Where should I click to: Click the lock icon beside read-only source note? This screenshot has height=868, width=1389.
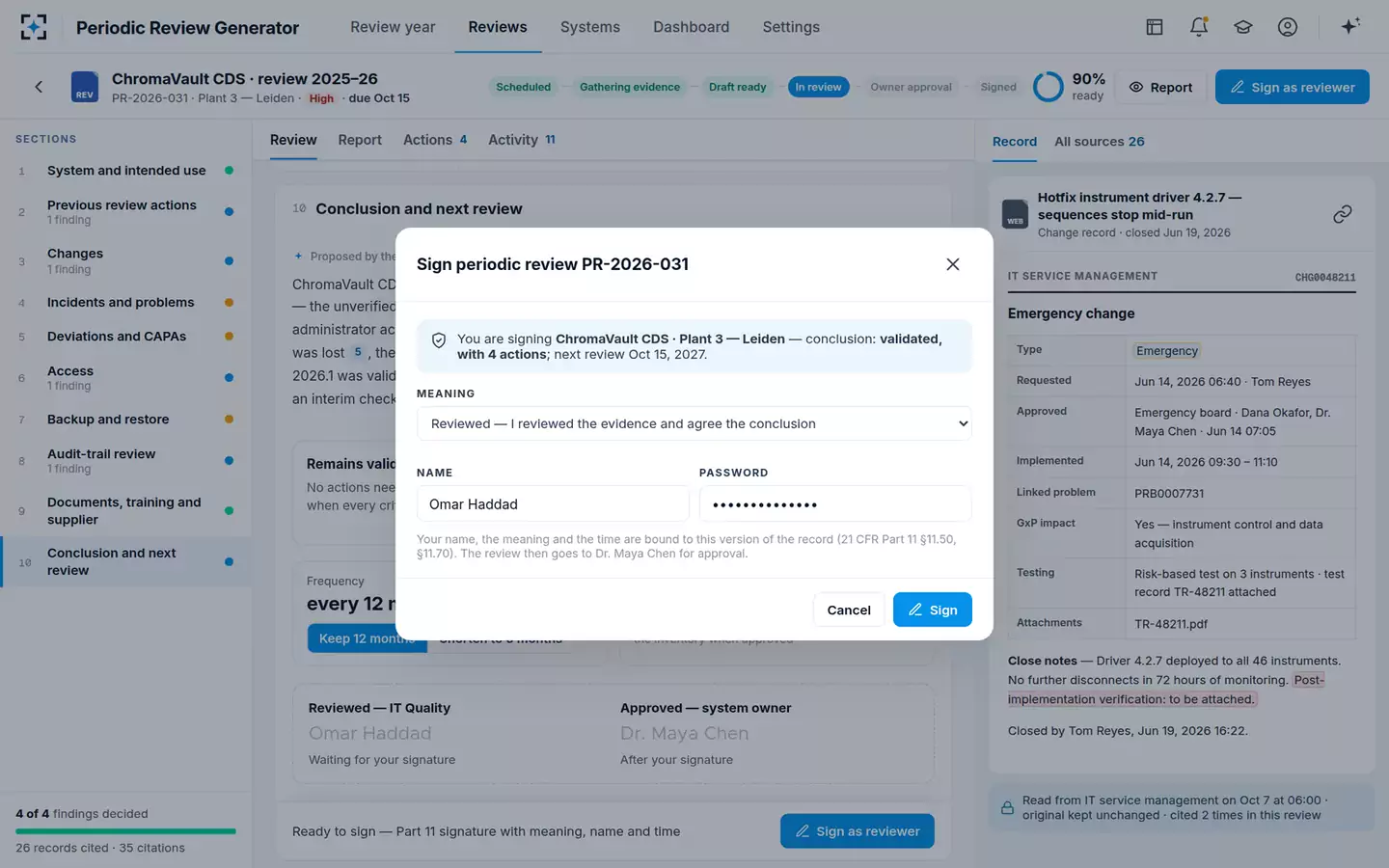click(1007, 808)
